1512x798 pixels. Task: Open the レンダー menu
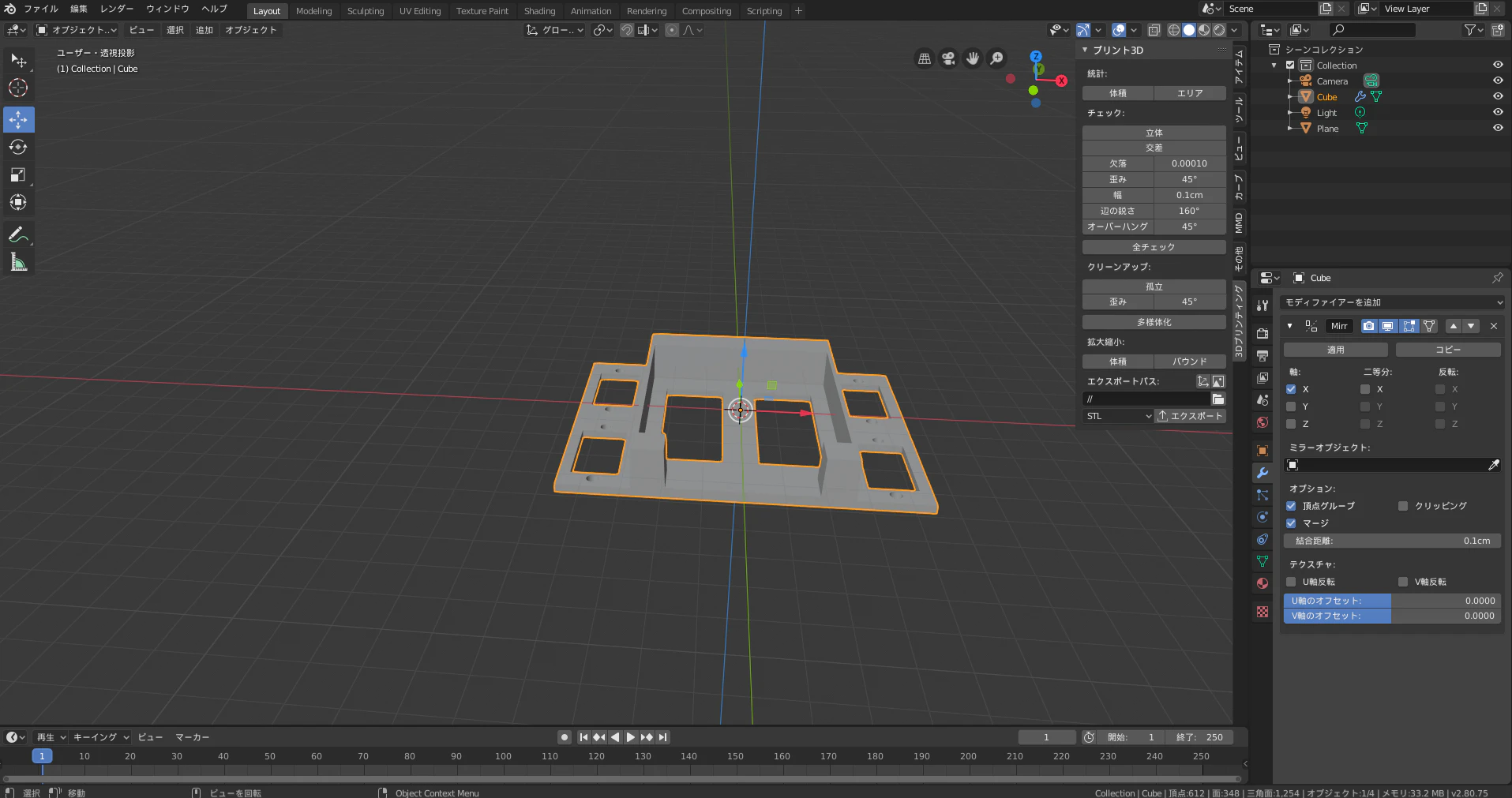(116, 9)
